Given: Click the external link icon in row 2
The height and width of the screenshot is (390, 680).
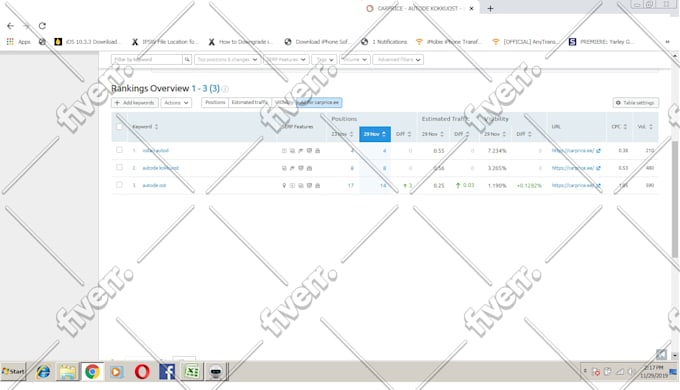Looking at the screenshot, I should (598, 168).
